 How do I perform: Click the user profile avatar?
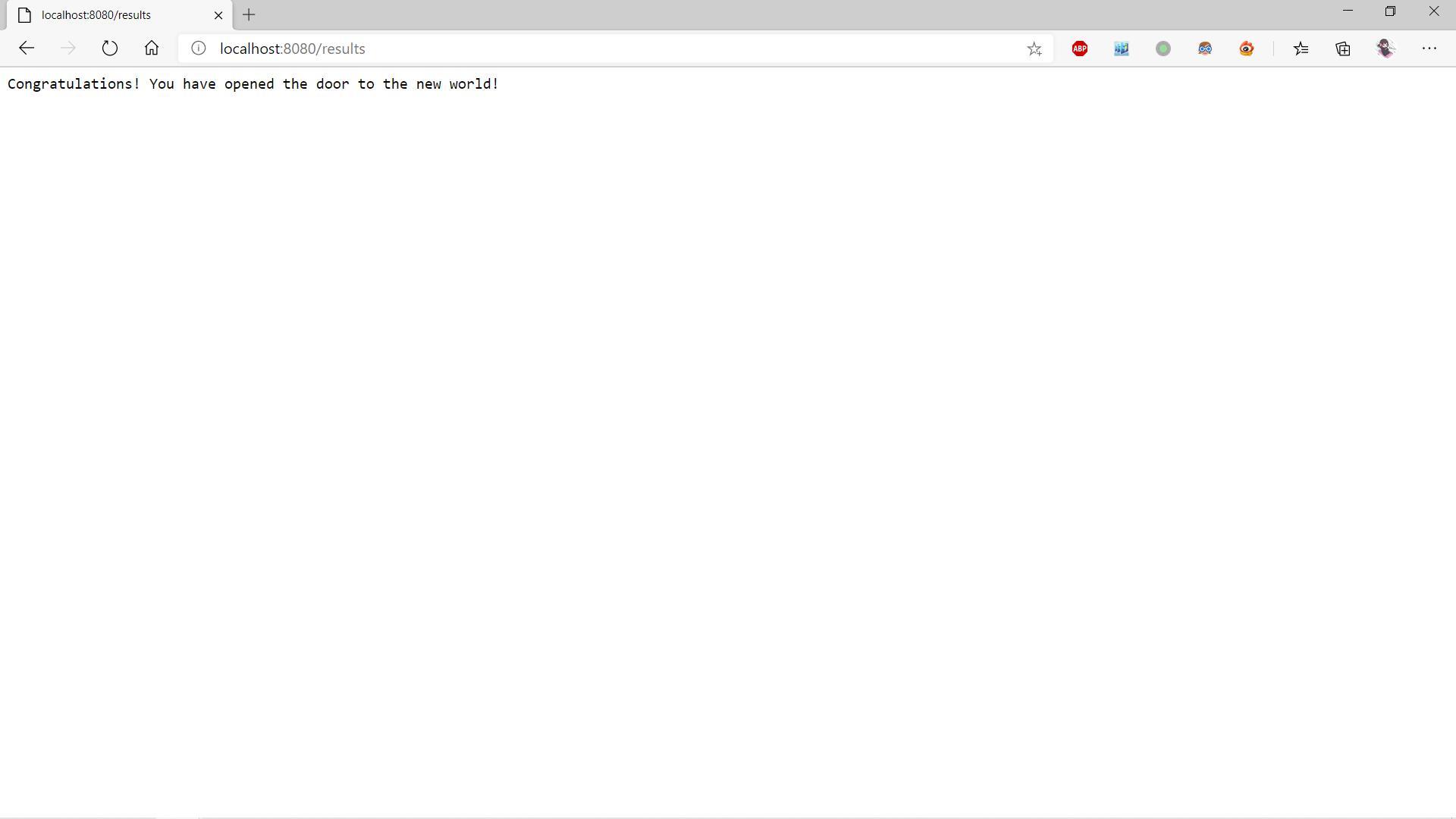click(x=1386, y=49)
